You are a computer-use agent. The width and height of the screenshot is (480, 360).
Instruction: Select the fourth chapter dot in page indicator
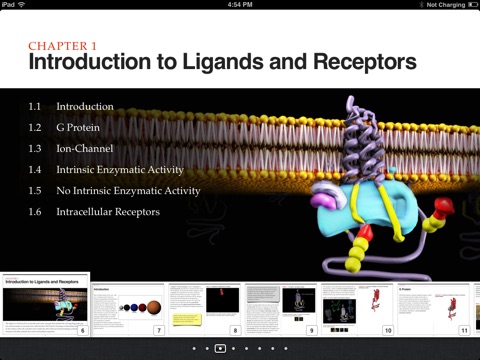point(233,349)
